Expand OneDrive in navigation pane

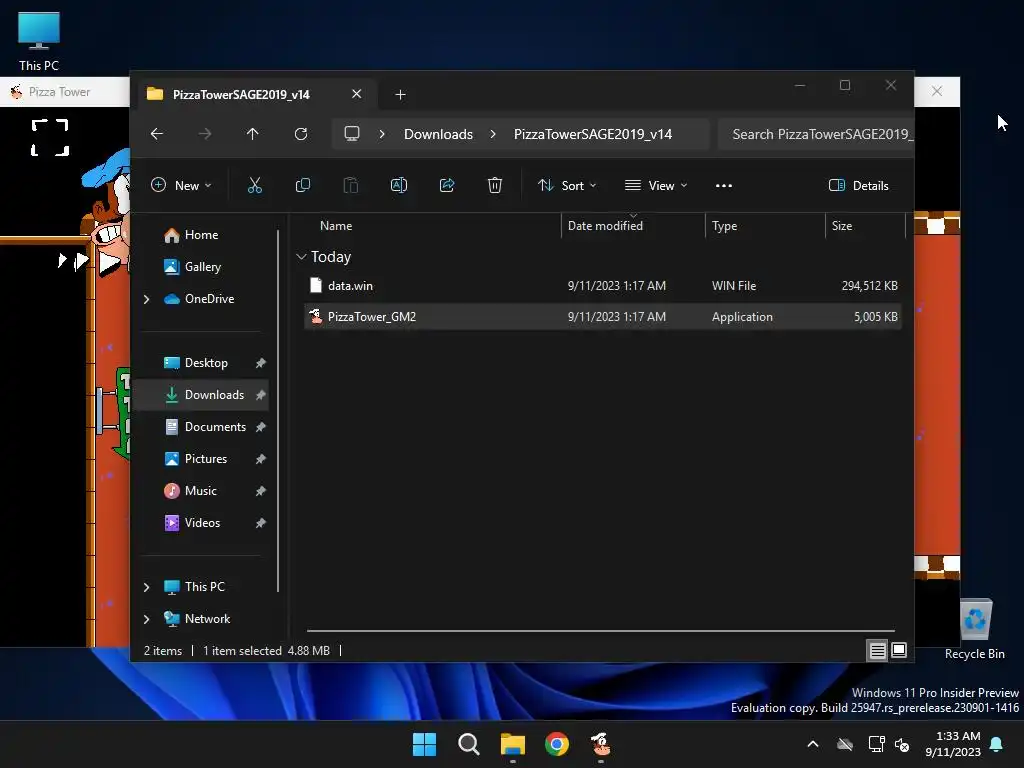click(x=146, y=299)
